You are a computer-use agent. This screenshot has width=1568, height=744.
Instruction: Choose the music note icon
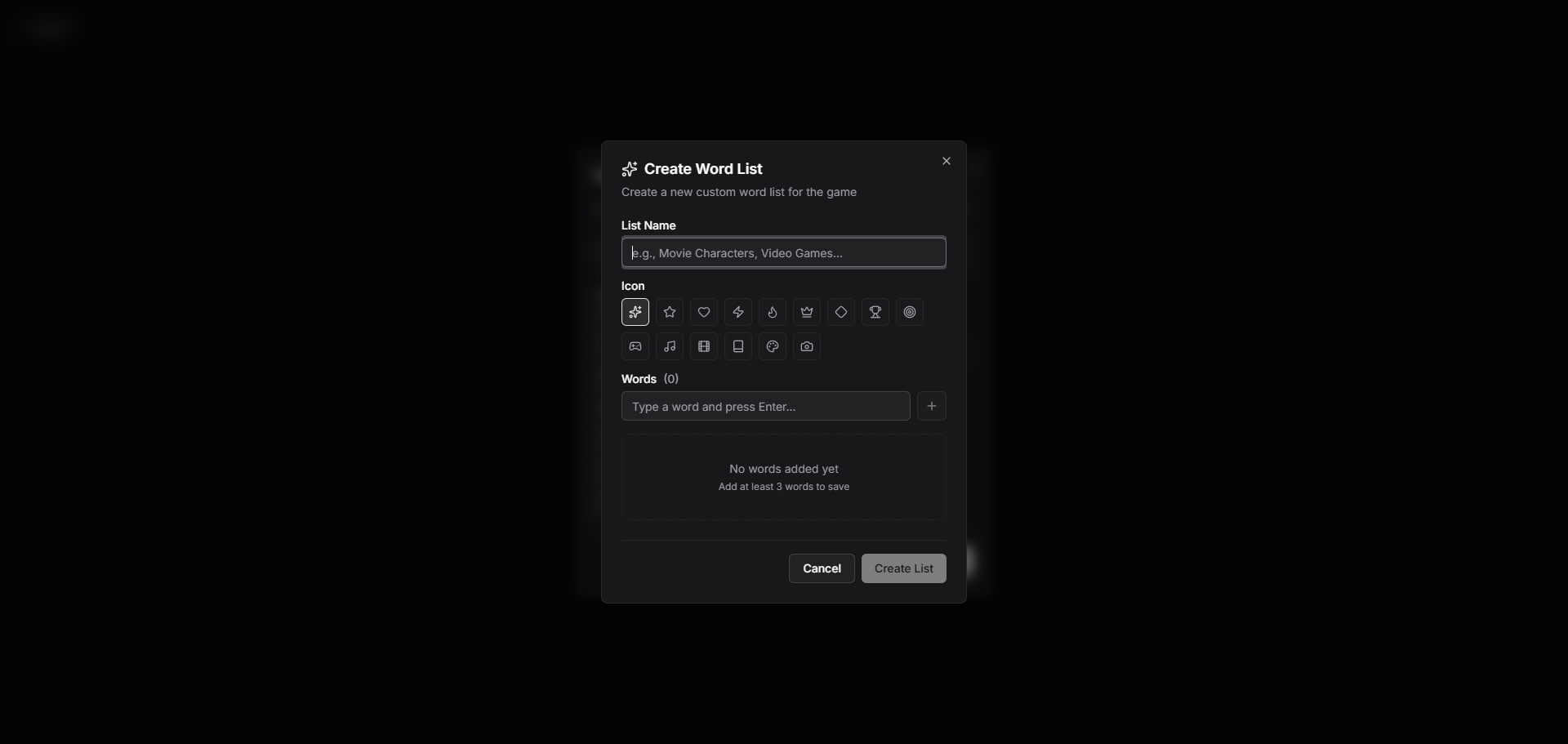pyautogui.click(x=670, y=346)
